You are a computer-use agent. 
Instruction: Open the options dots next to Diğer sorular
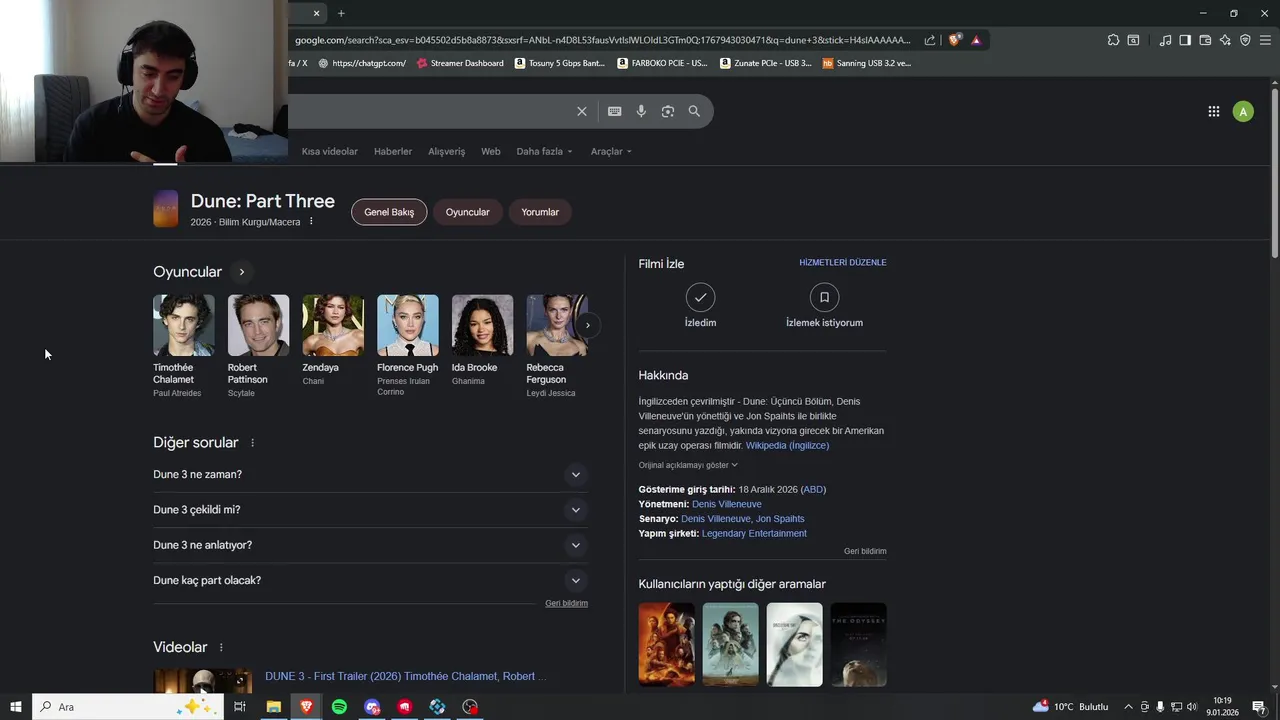[252, 443]
